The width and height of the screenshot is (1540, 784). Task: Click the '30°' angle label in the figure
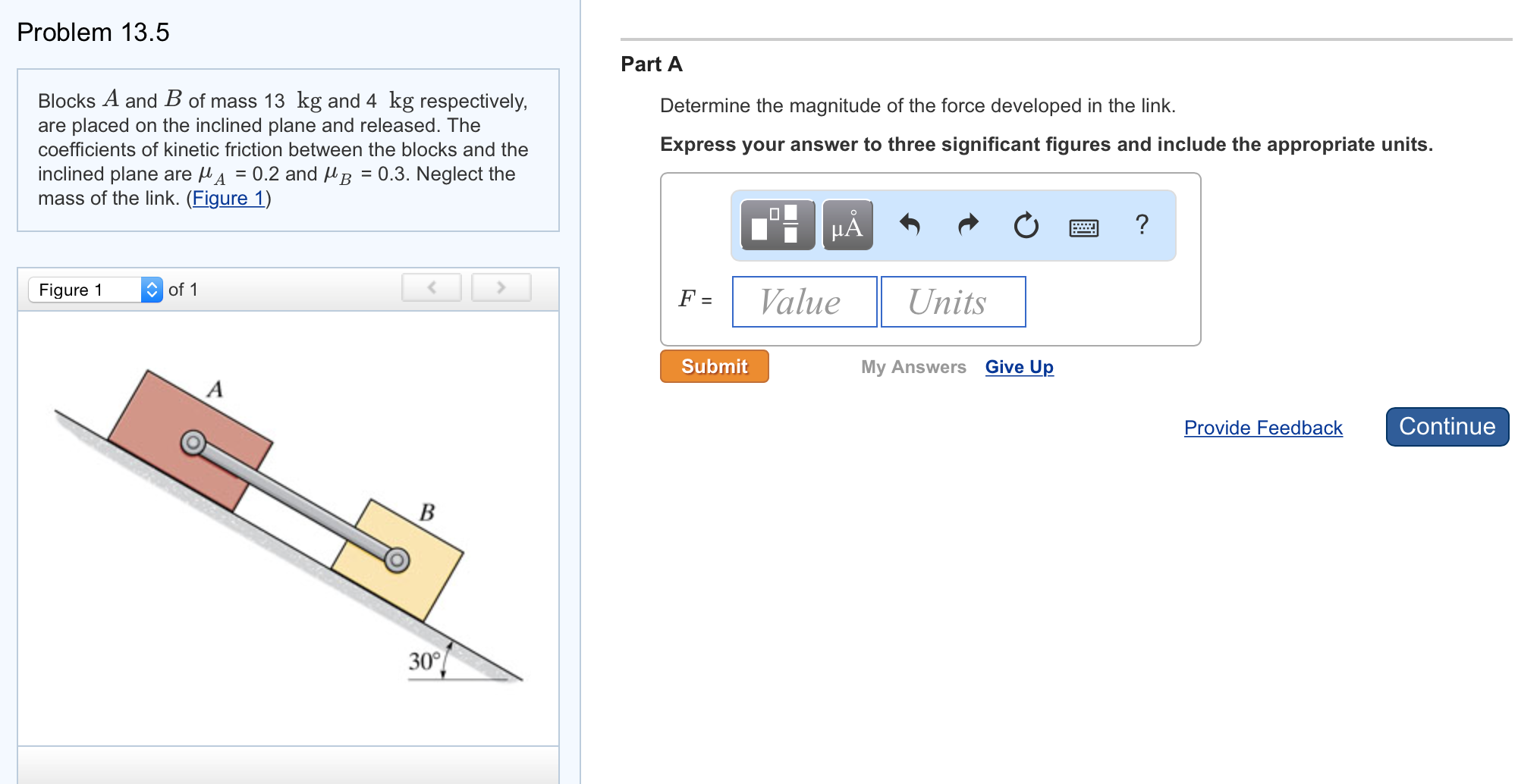424,661
